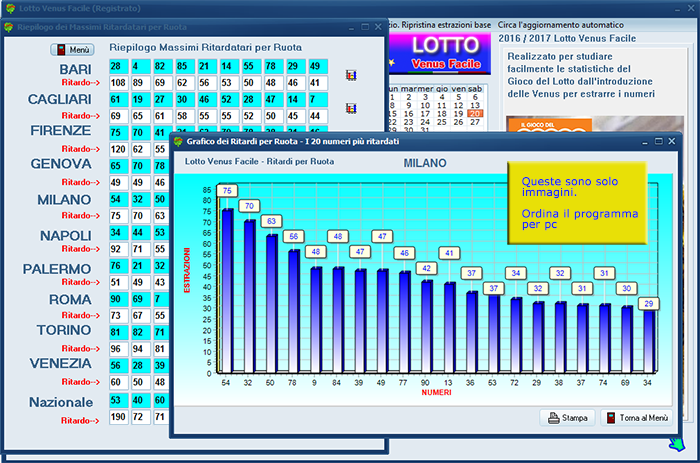Click the FIRENZE wheel label

(60, 130)
